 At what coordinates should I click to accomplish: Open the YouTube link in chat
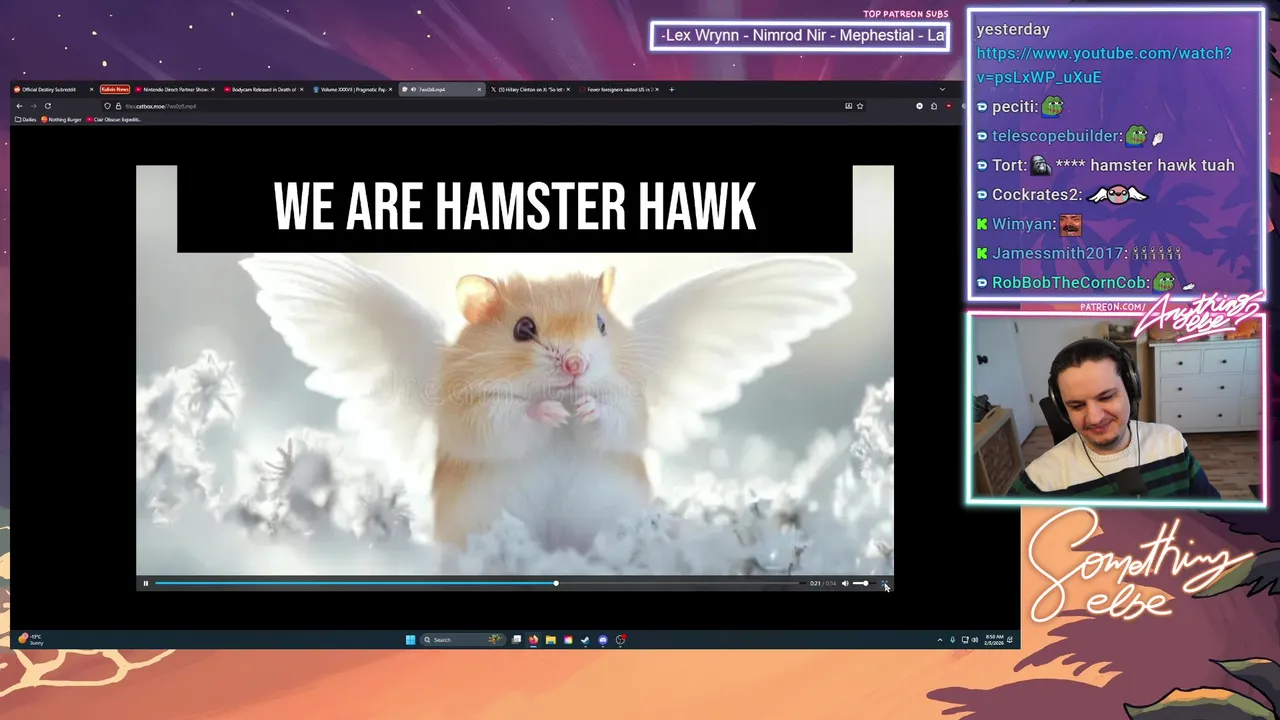1104,65
